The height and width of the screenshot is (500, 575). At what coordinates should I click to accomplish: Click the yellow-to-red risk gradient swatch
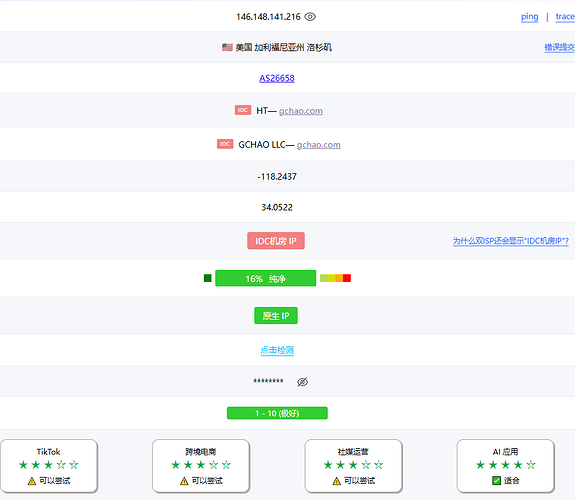[336, 278]
